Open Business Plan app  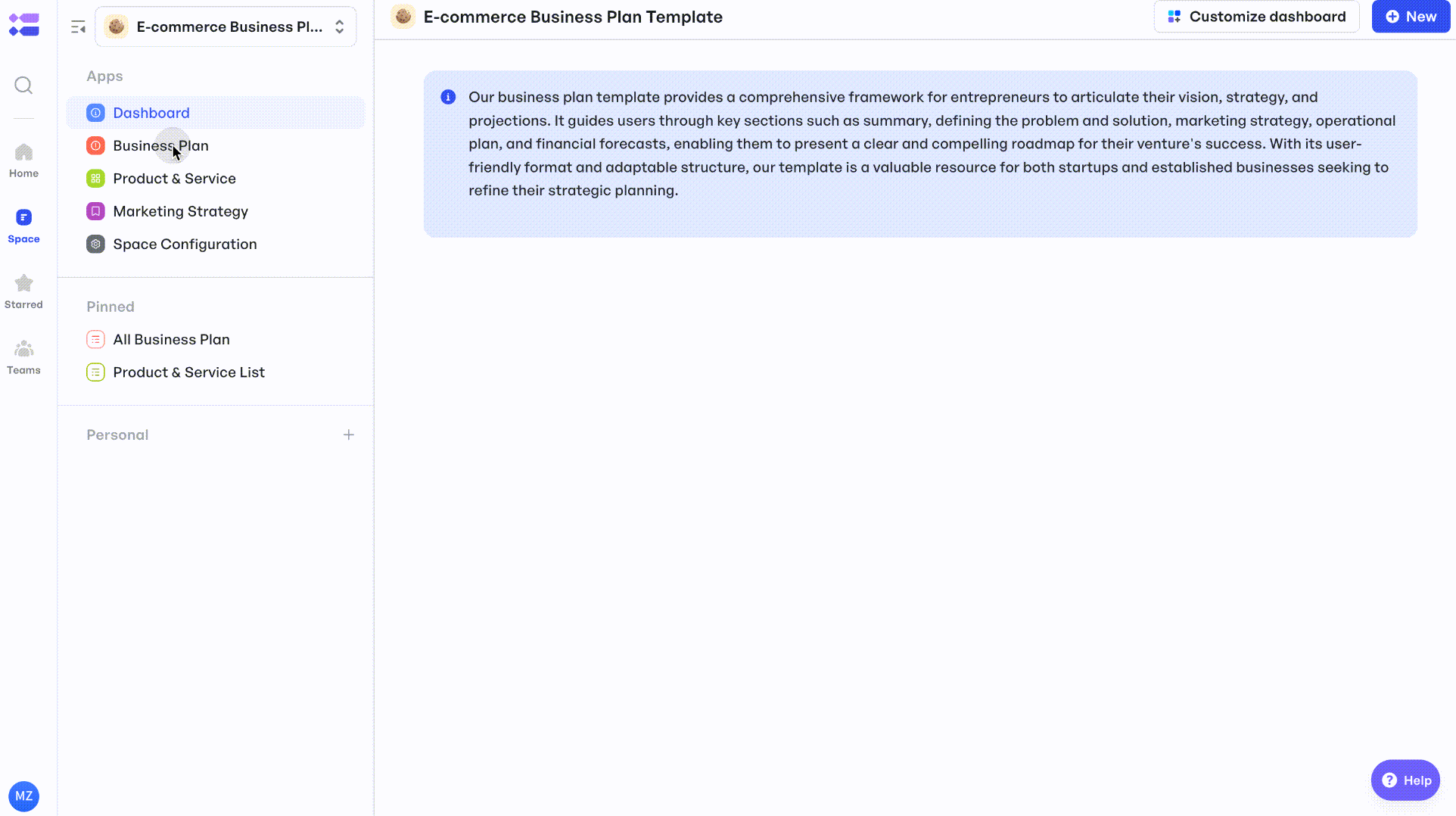pyautogui.click(x=216, y=145)
